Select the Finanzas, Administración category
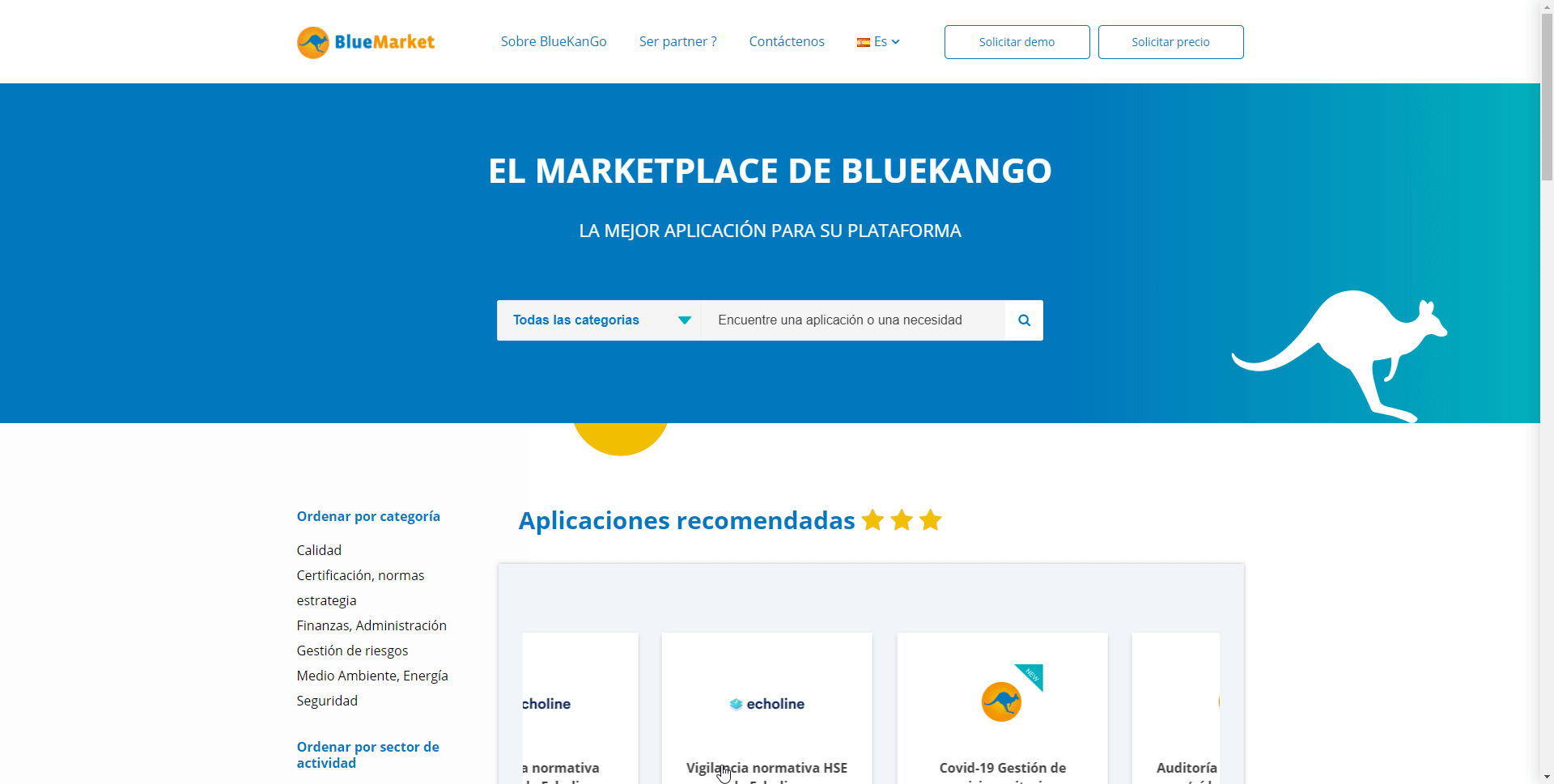Viewport: 1554px width, 784px height. 372,625
